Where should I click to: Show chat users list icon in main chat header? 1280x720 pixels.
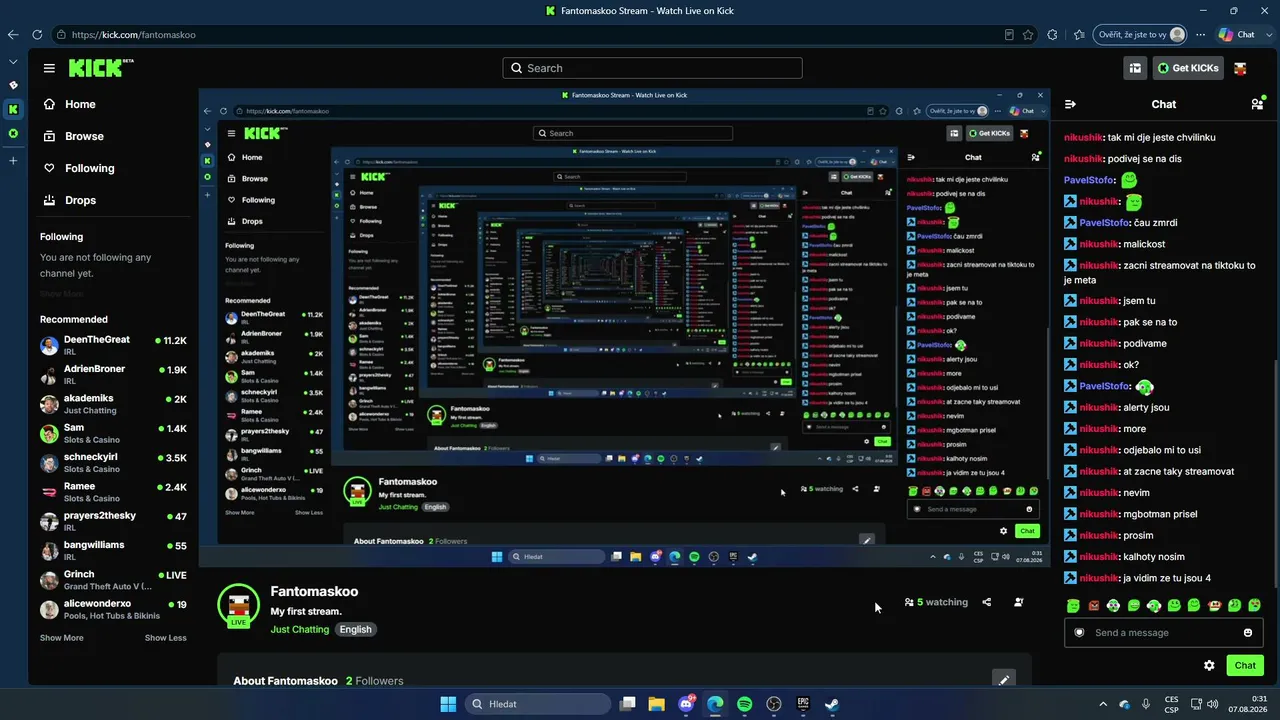tap(1258, 103)
